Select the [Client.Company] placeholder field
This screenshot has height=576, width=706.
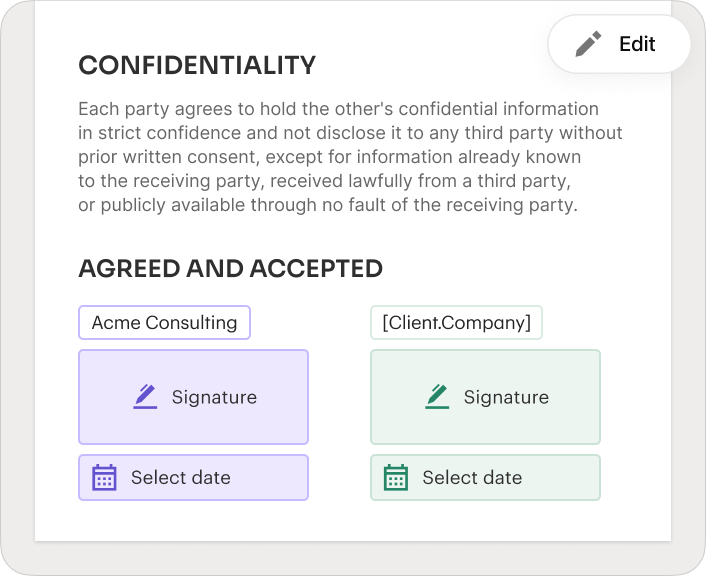tap(456, 322)
